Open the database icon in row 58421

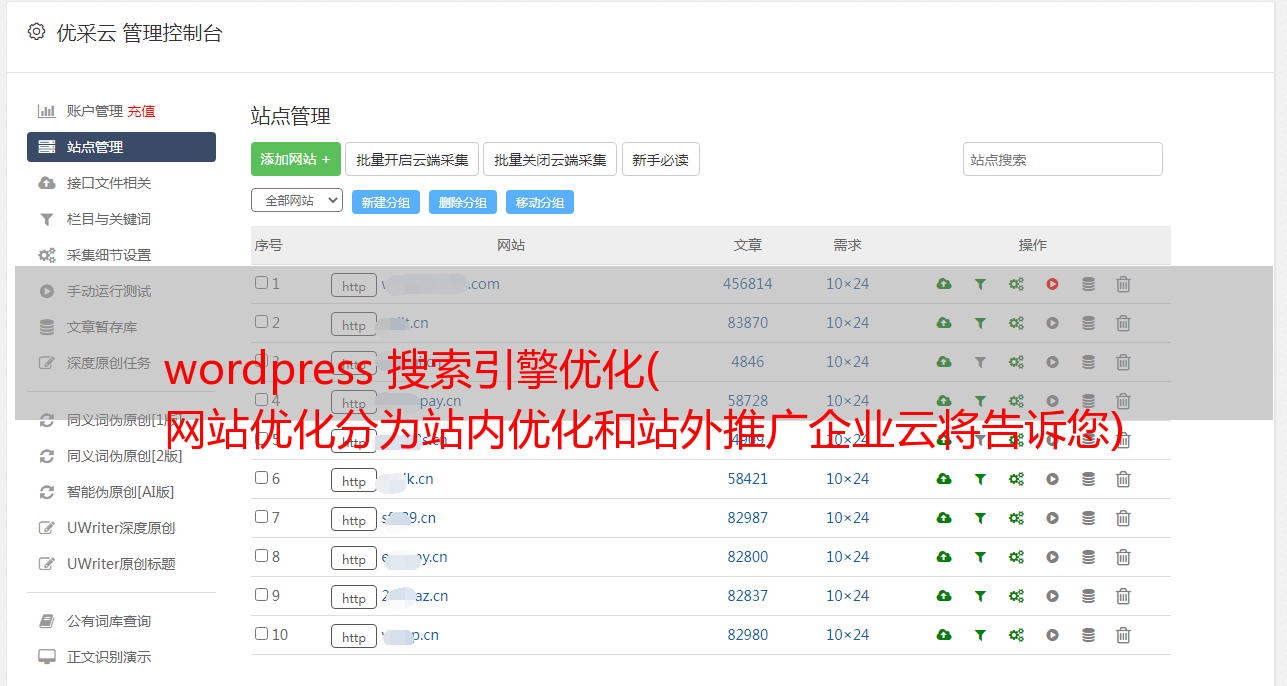[1088, 479]
